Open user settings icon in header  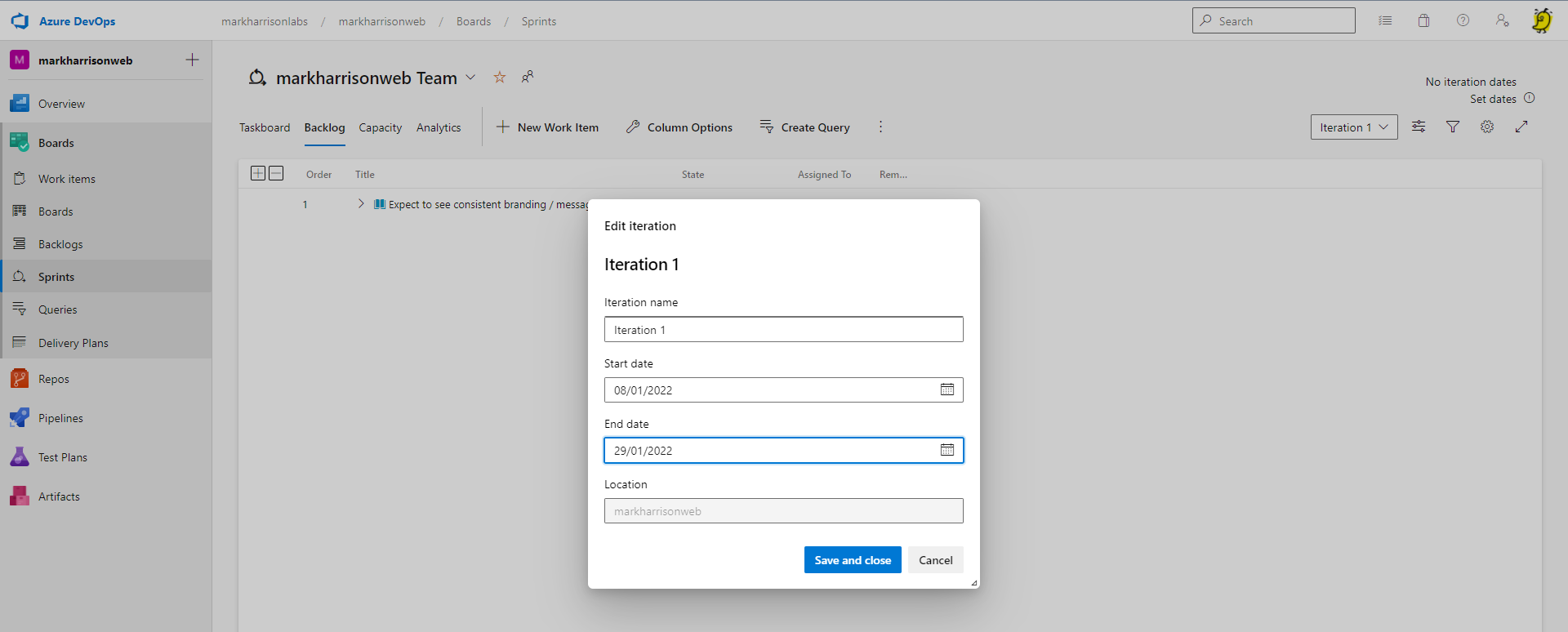1502,21
